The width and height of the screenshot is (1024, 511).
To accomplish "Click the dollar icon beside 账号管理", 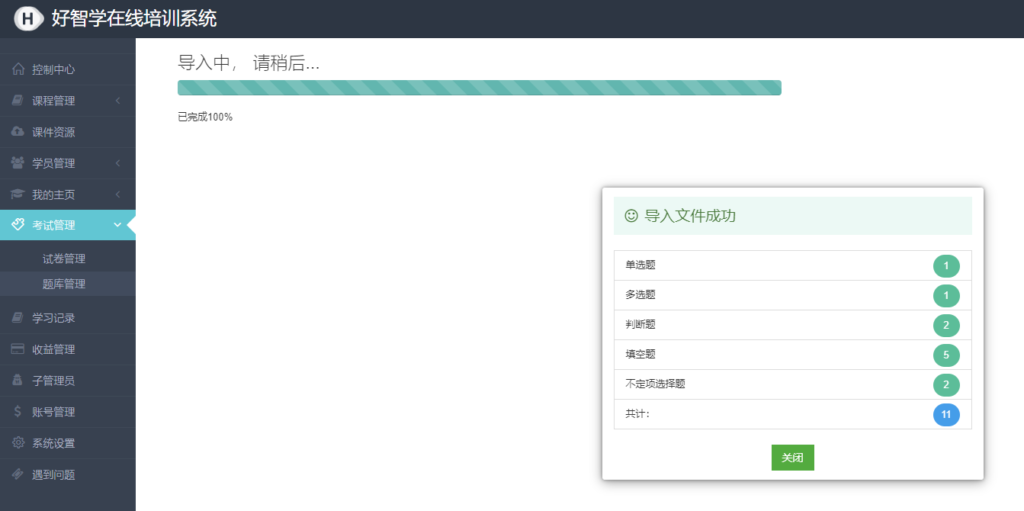I will (18, 412).
